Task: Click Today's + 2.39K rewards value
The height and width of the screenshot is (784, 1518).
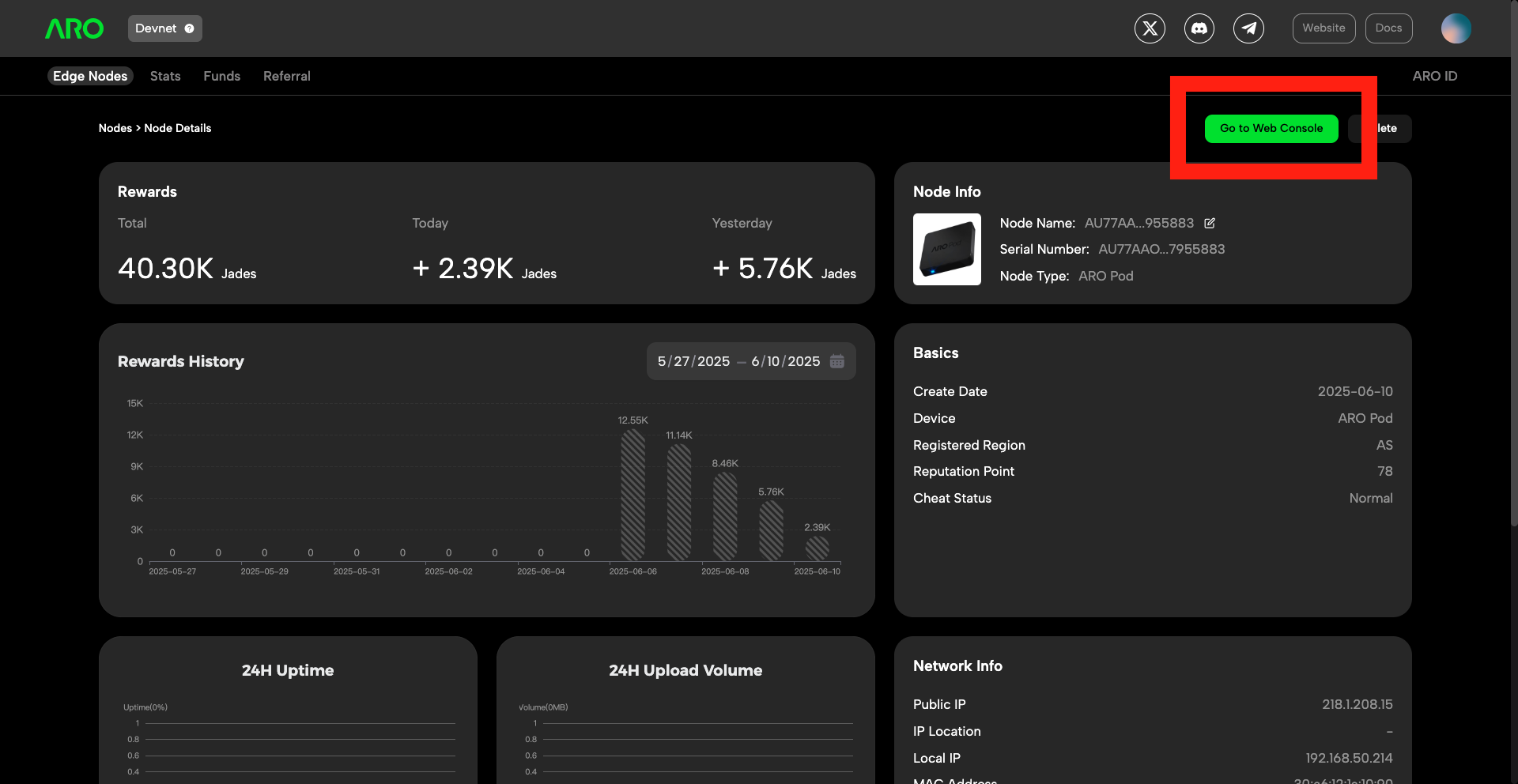Action: click(463, 269)
